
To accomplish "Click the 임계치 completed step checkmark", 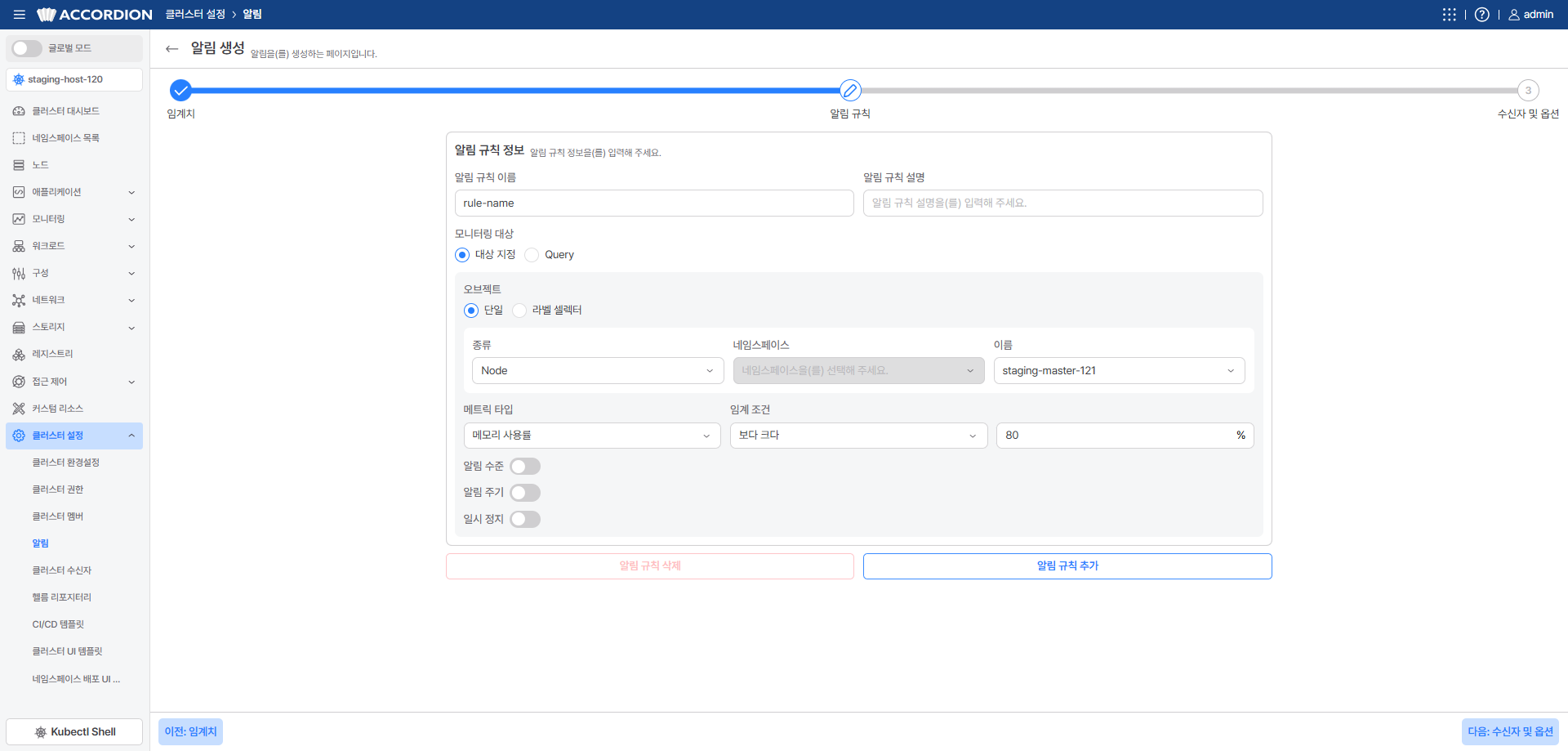I will pos(181,90).
